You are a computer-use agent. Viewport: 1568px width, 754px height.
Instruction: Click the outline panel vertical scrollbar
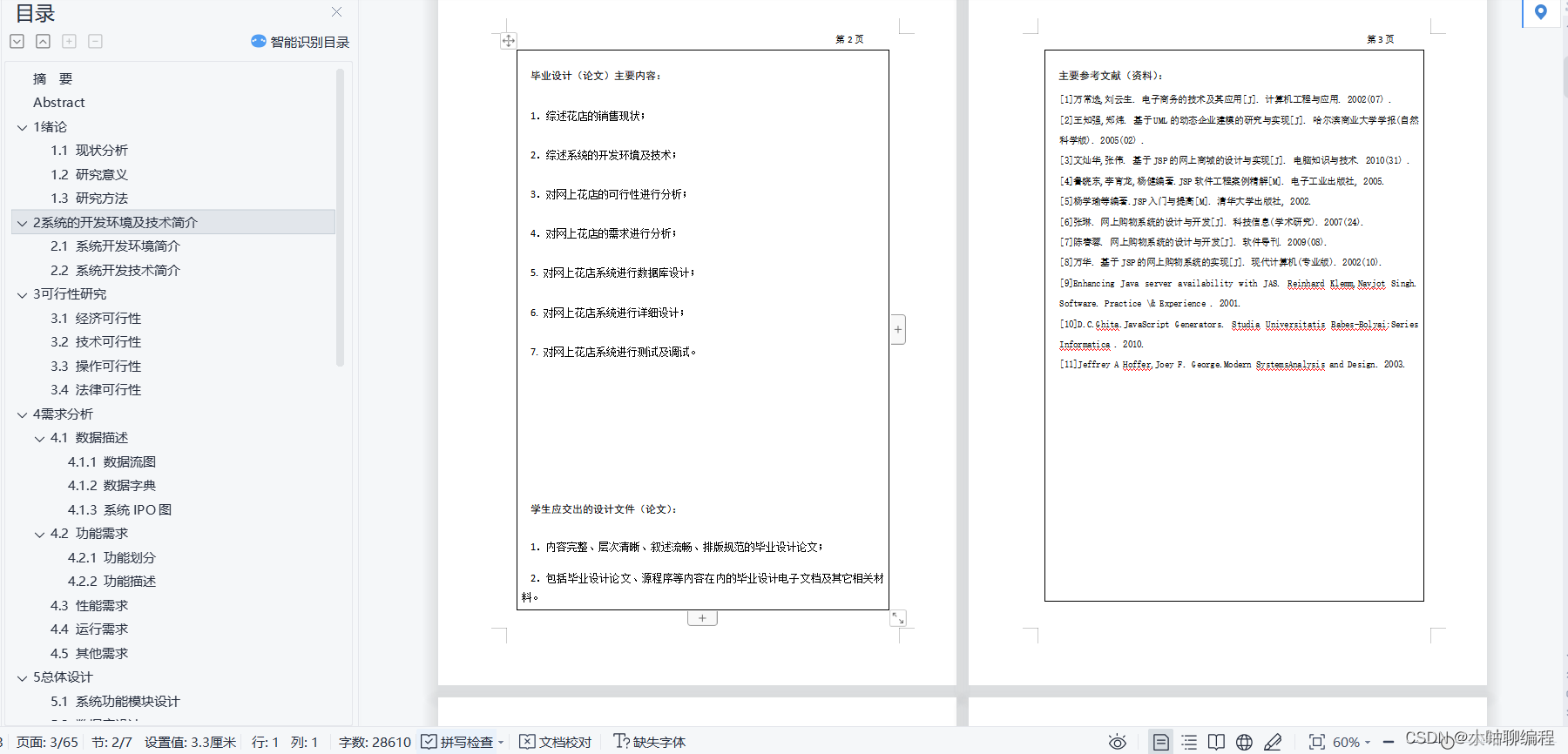pyautogui.click(x=340, y=218)
